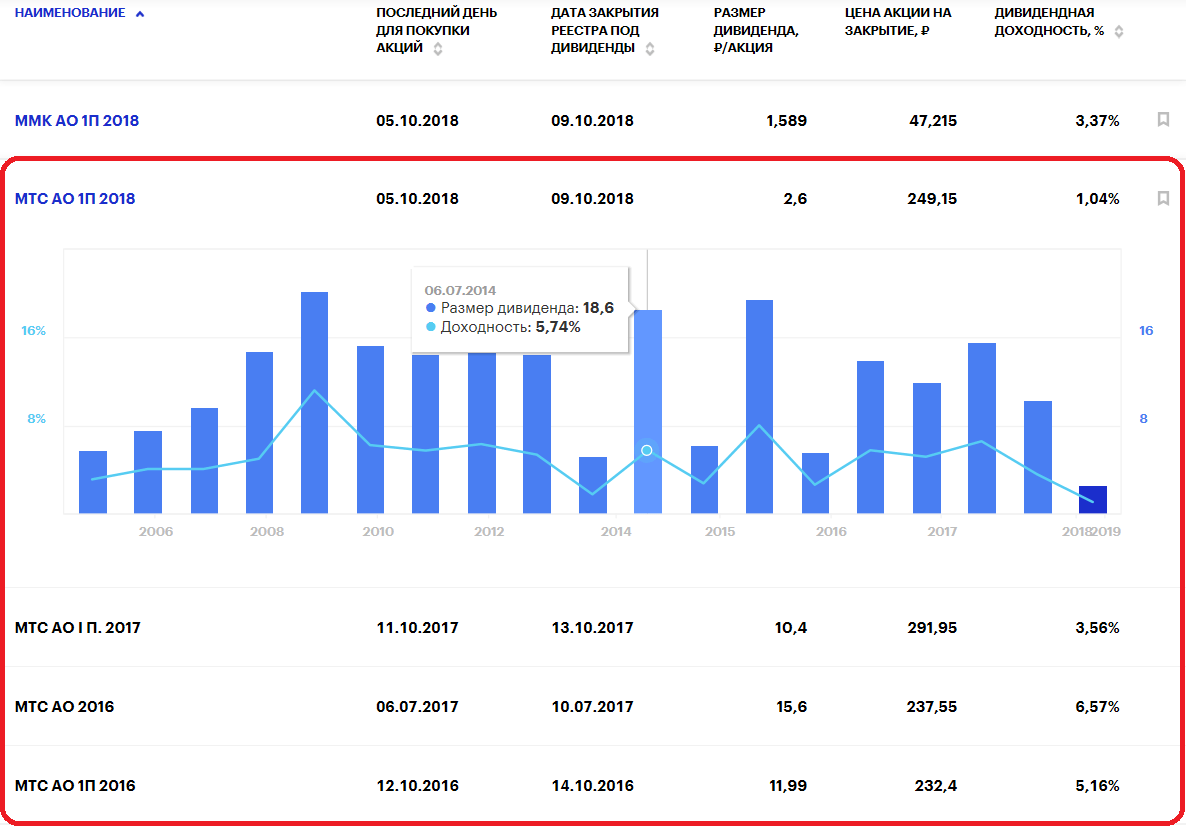This screenshot has height=826, width=1186.
Task: Click the 05.10.2018 date in the ММК row
Action: pos(418,120)
